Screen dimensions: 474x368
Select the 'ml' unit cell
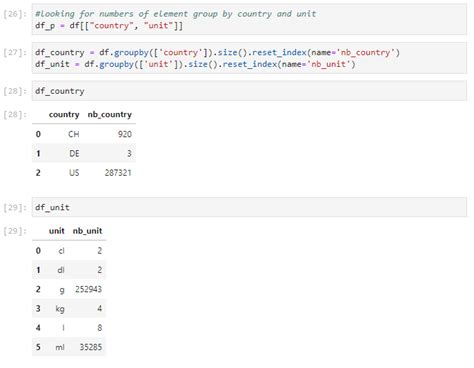point(60,347)
